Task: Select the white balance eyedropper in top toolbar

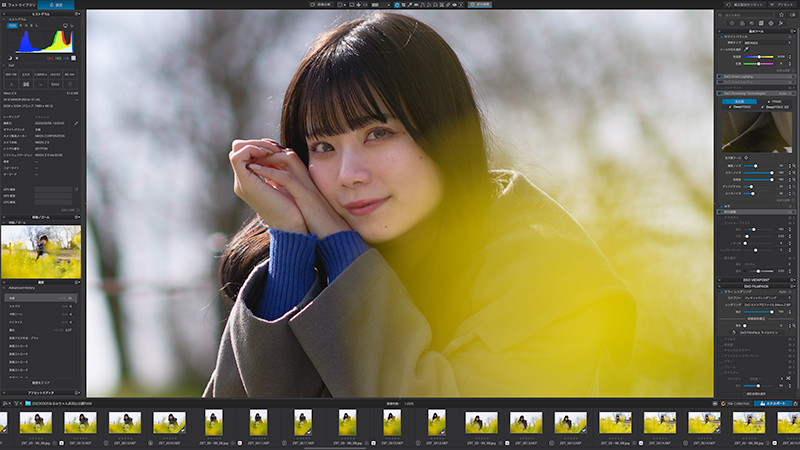Action: coord(410,5)
